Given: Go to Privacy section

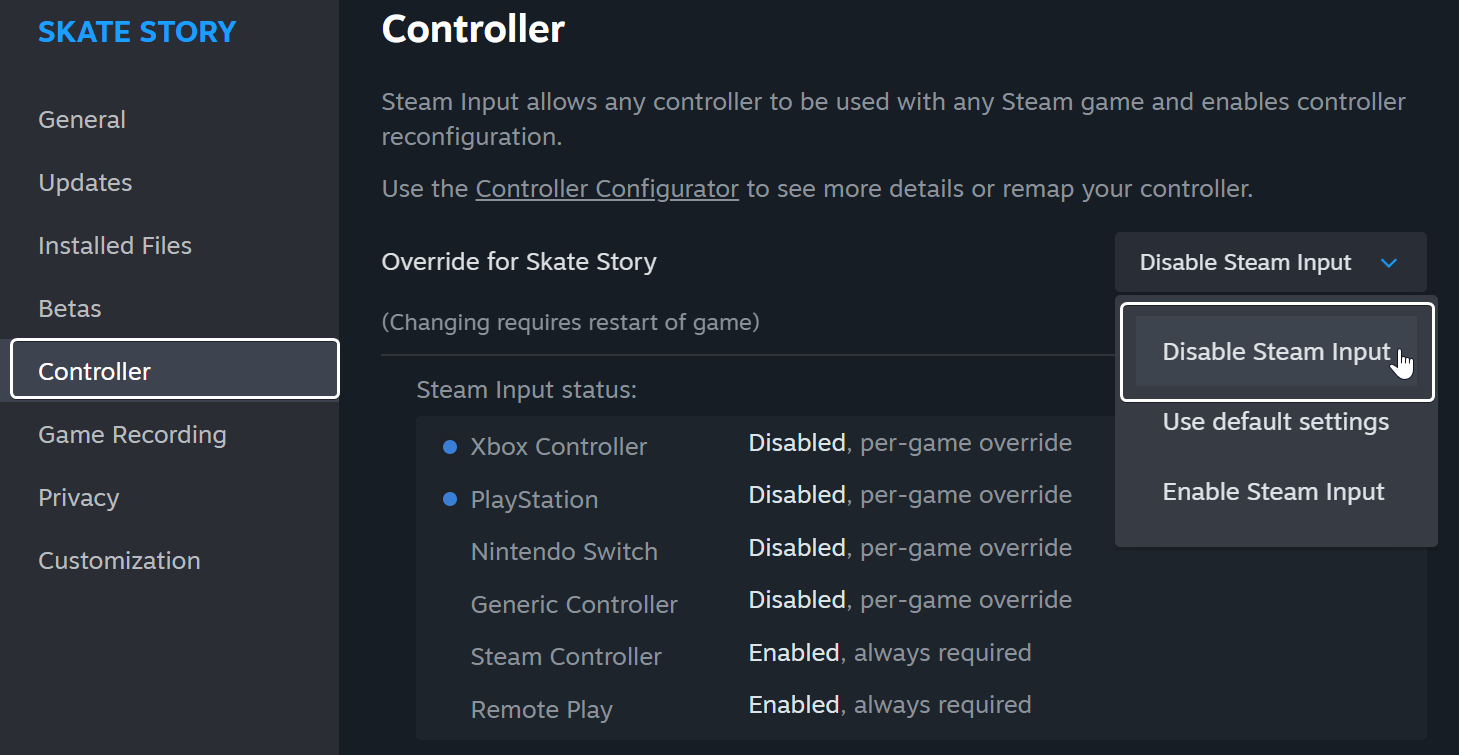Looking at the screenshot, I should tap(78, 498).
